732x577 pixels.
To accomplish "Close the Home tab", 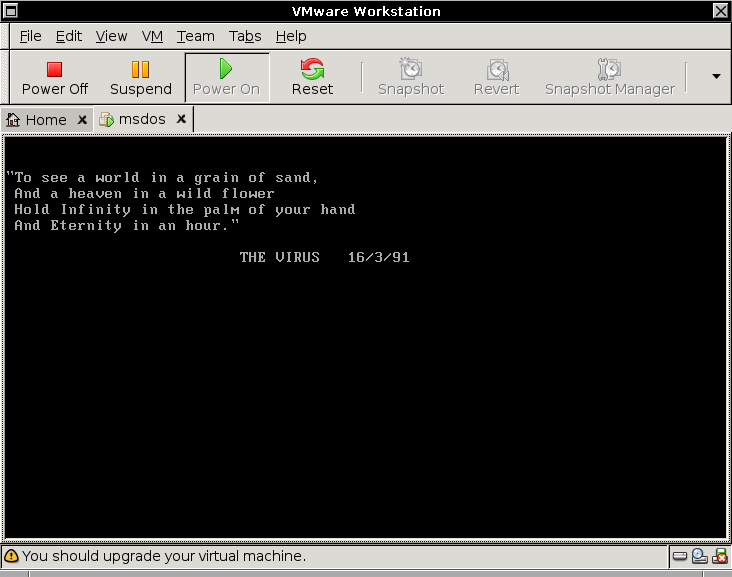I will point(82,120).
